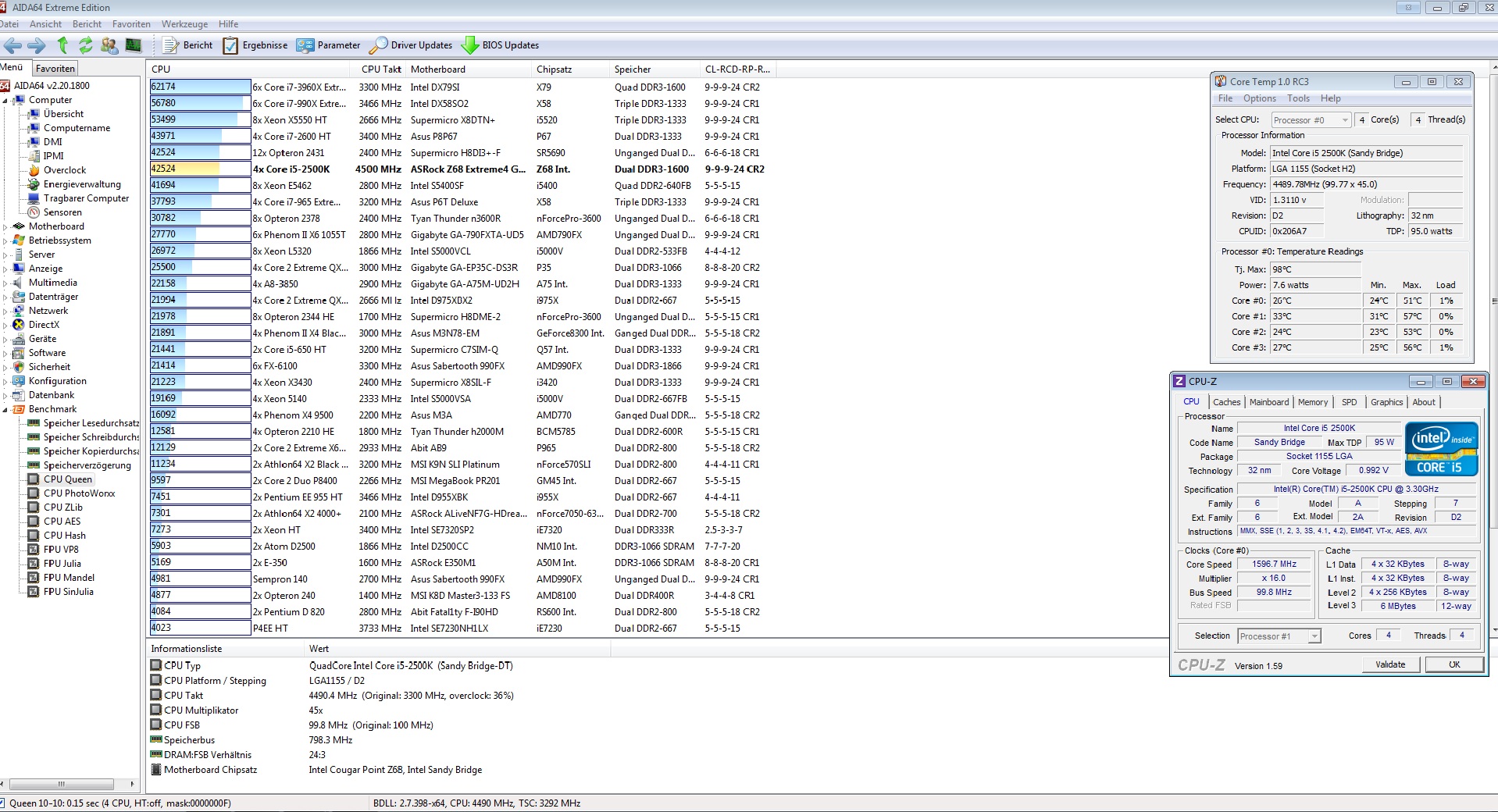Expand the Server tree node

click(x=5, y=255)
